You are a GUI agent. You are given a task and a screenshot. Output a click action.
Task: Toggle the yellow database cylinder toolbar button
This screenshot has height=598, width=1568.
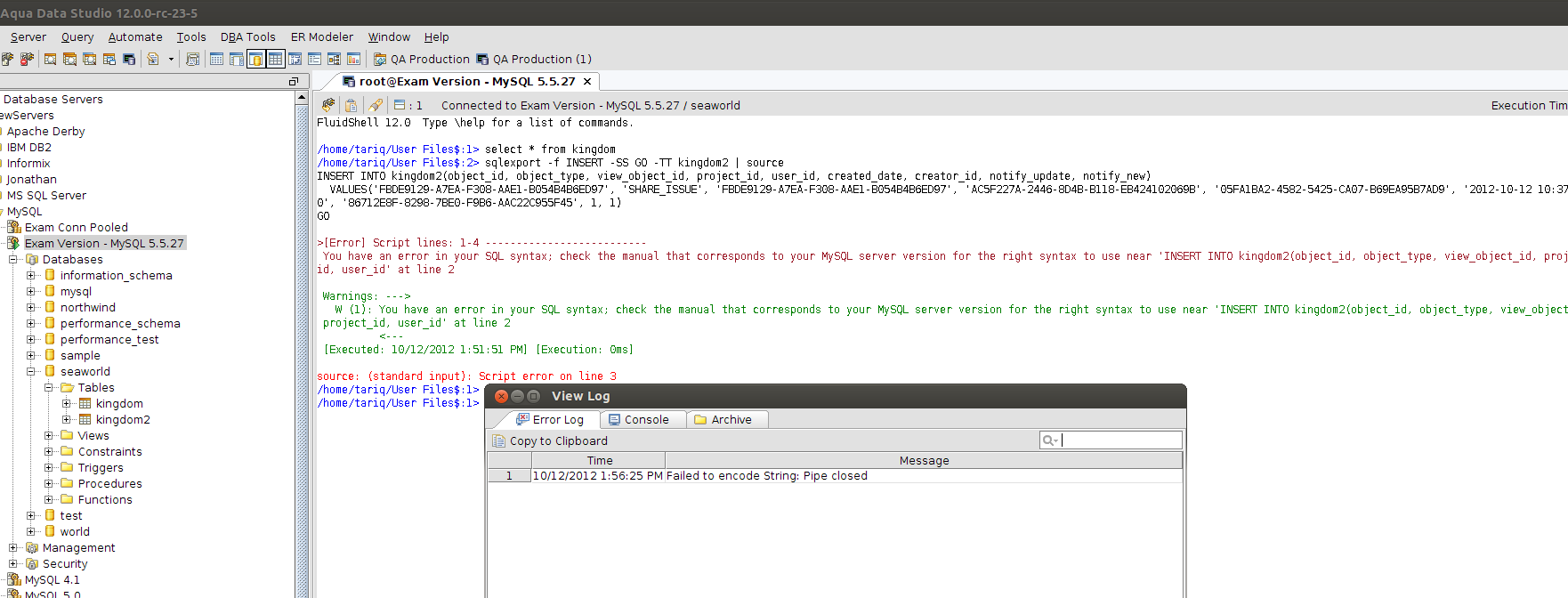[x=255, y=59]
